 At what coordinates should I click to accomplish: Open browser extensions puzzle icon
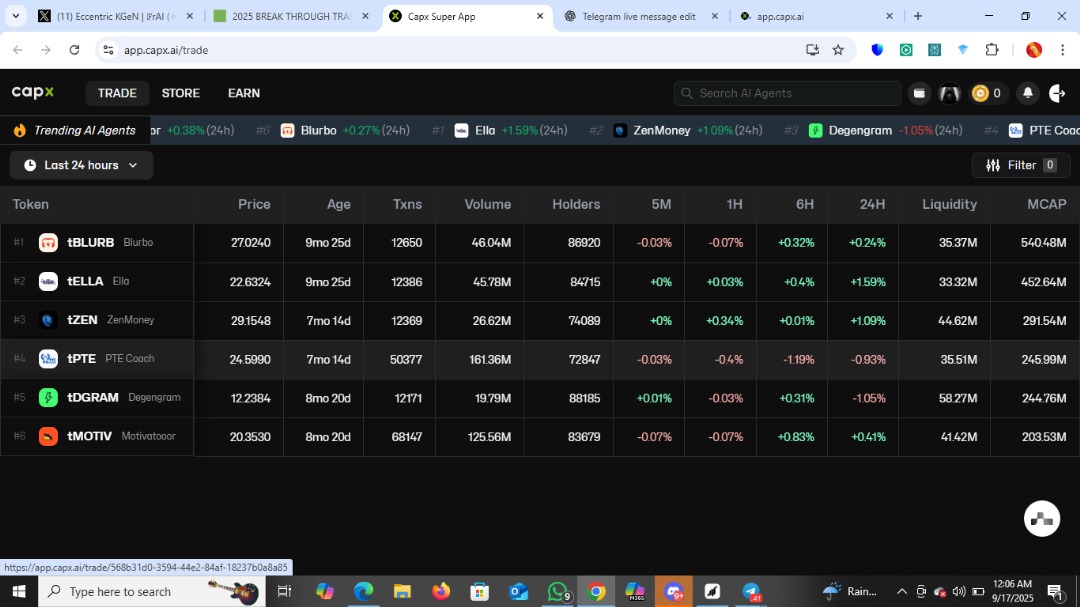coord(992,50)
